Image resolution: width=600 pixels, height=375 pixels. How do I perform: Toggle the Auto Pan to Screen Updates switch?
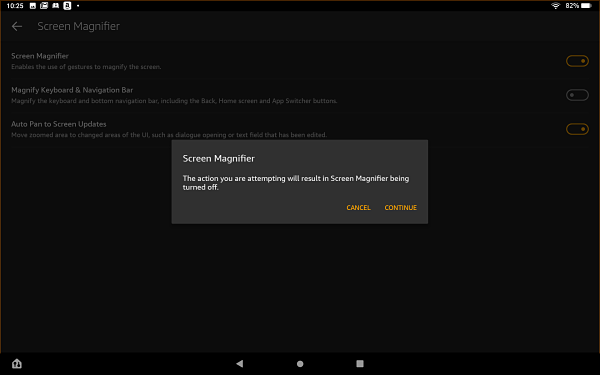point(577,129)
